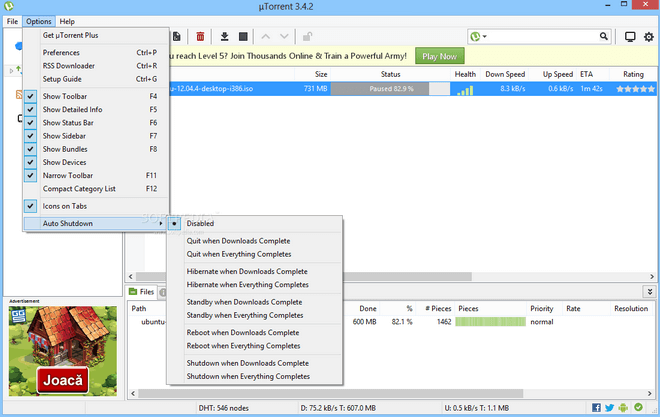Click the Start Torrent download arrow icon
Image resolution: width=660 pixels, height=417 pixels.
pyautogui.click(x=225, y=37)
